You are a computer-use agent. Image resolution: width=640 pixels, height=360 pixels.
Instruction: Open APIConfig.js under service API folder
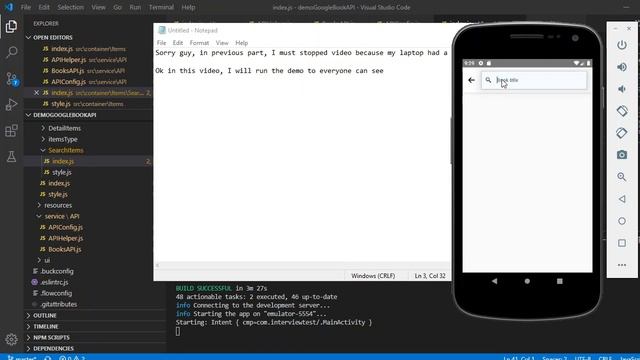point(89,227)
